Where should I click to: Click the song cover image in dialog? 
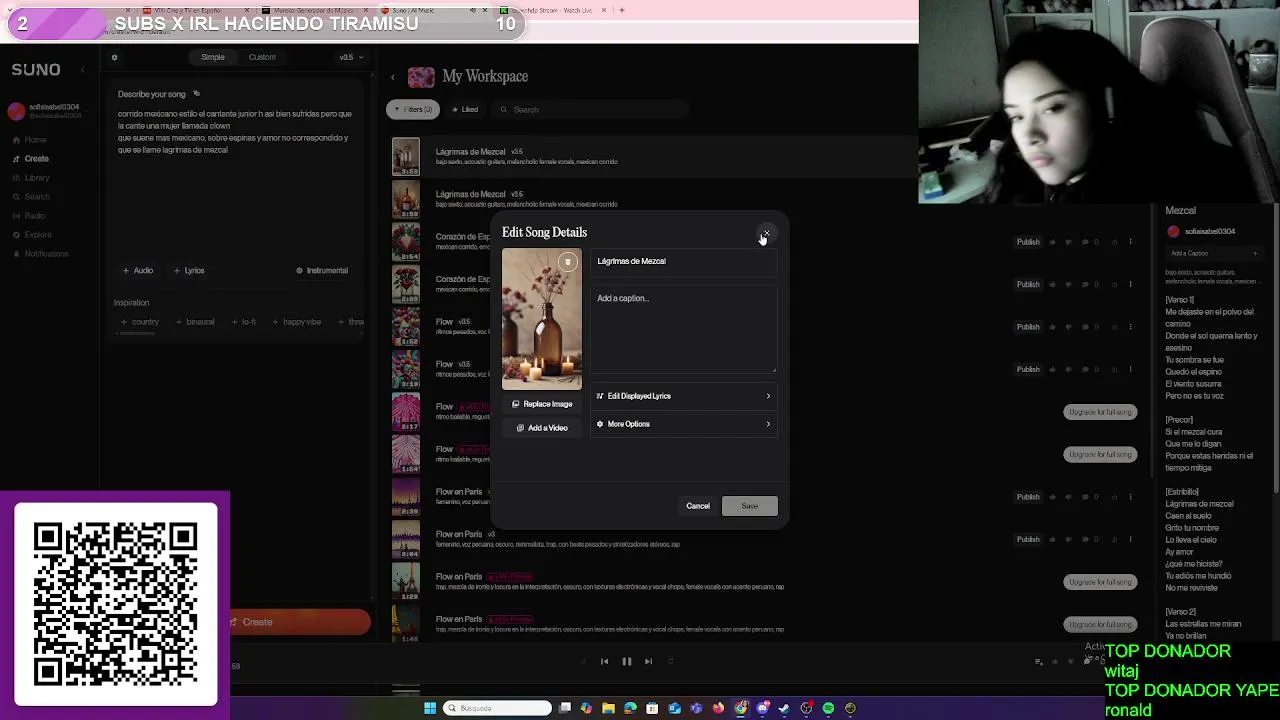coord(541,319)
